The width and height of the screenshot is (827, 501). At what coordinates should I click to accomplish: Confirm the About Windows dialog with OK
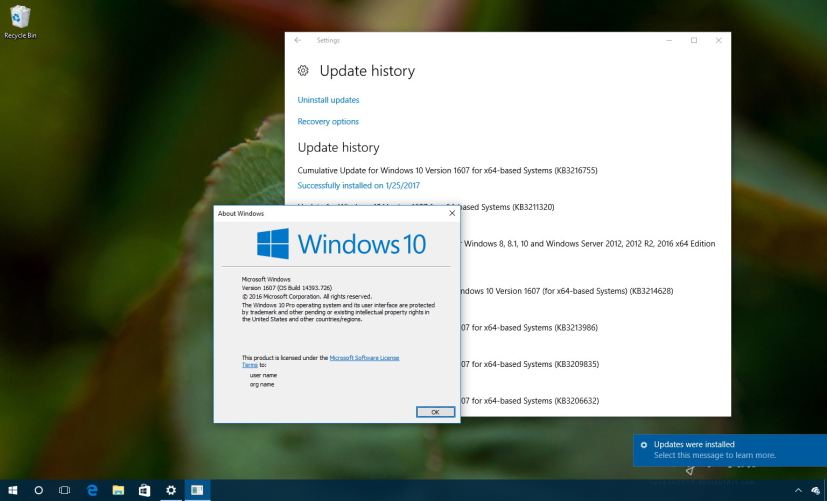(x=435, y=412)
